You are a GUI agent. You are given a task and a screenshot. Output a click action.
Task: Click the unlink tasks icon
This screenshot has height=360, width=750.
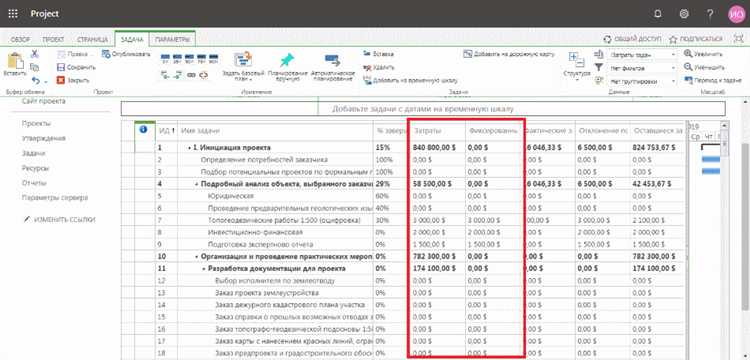pos(203,75)
